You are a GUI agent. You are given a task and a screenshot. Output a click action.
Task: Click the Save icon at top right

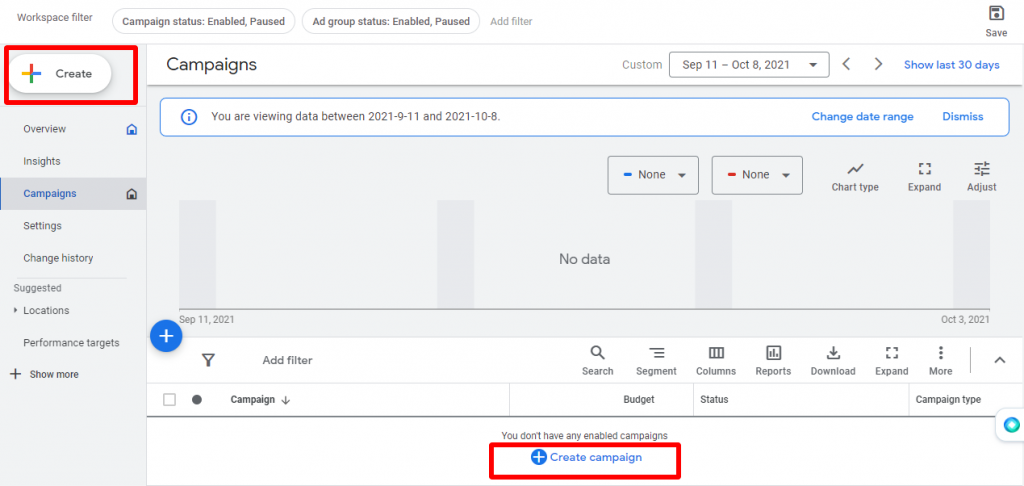coord(996,14)
